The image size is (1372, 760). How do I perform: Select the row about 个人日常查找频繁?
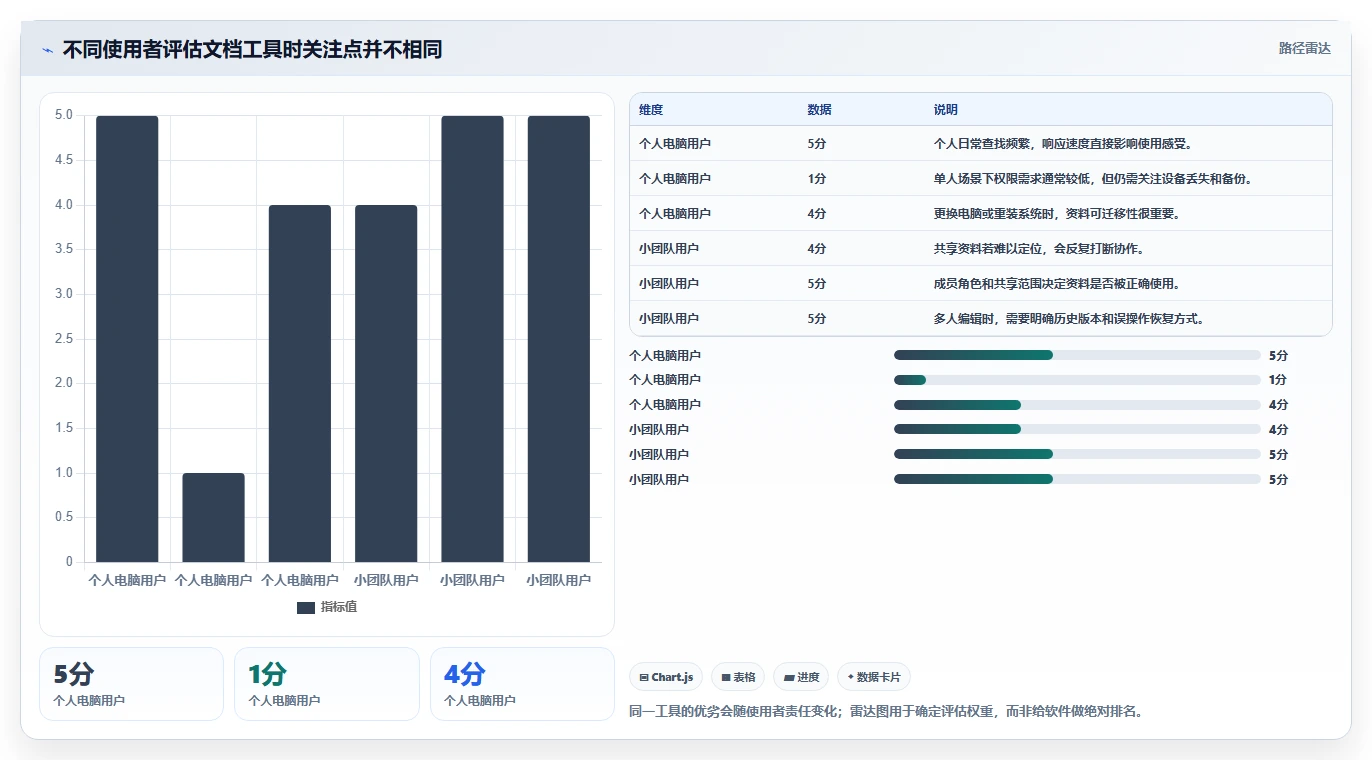981,144
